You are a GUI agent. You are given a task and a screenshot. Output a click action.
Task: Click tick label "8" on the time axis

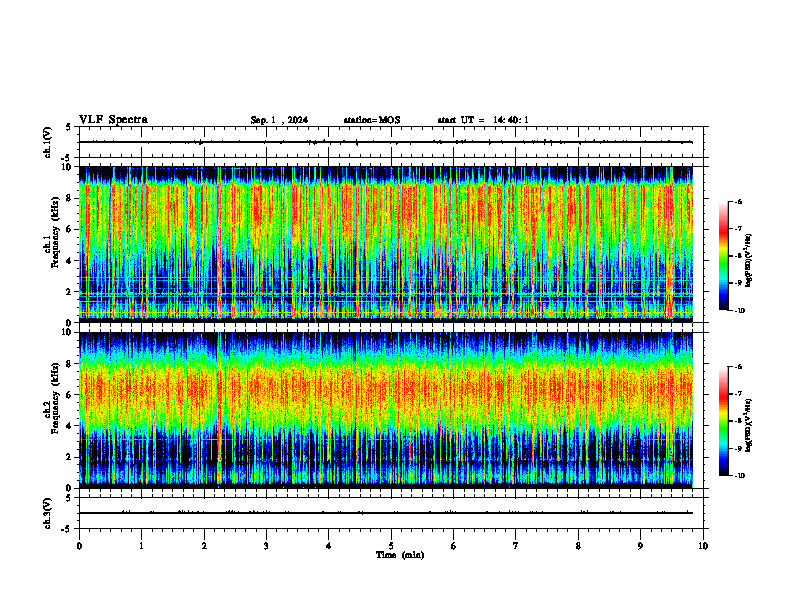tap(578, 546)
